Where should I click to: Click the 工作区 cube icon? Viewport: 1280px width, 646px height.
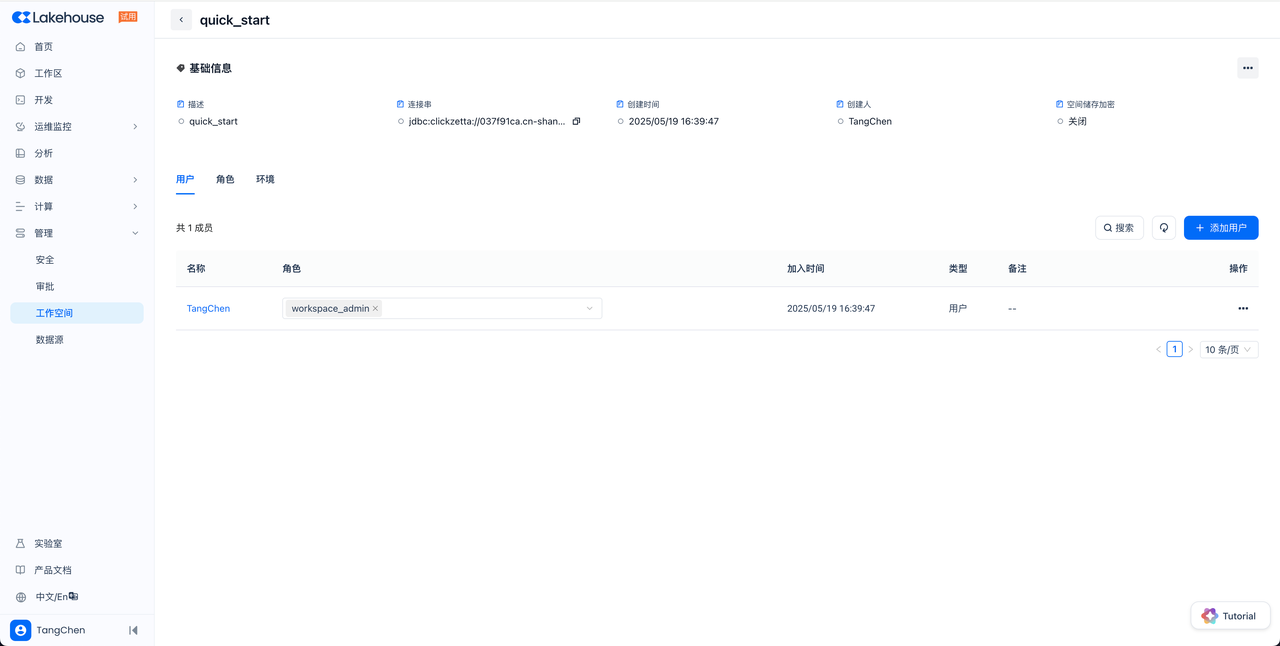20,73
